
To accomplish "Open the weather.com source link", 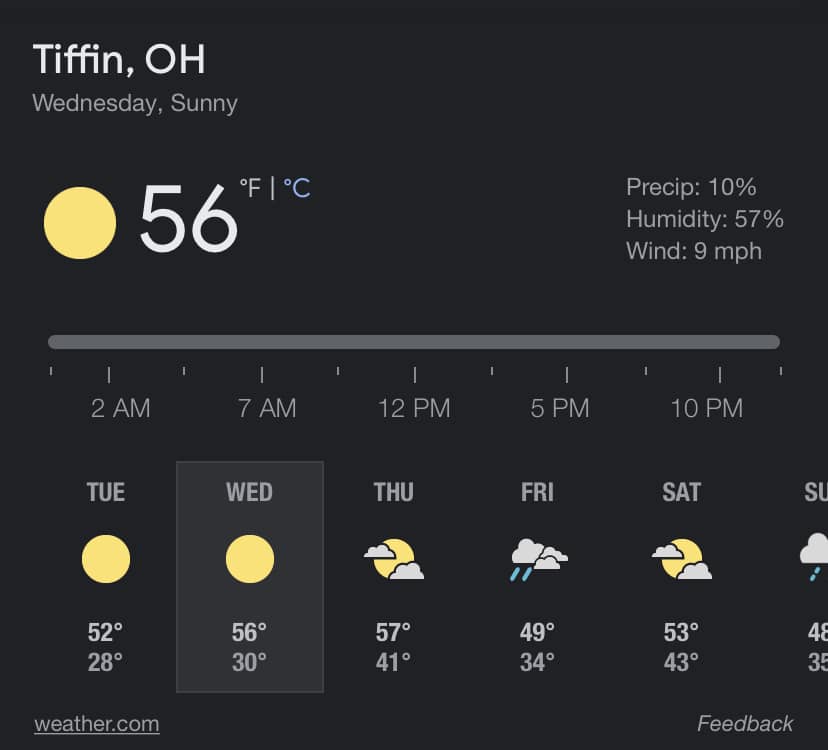I will 96,724.
